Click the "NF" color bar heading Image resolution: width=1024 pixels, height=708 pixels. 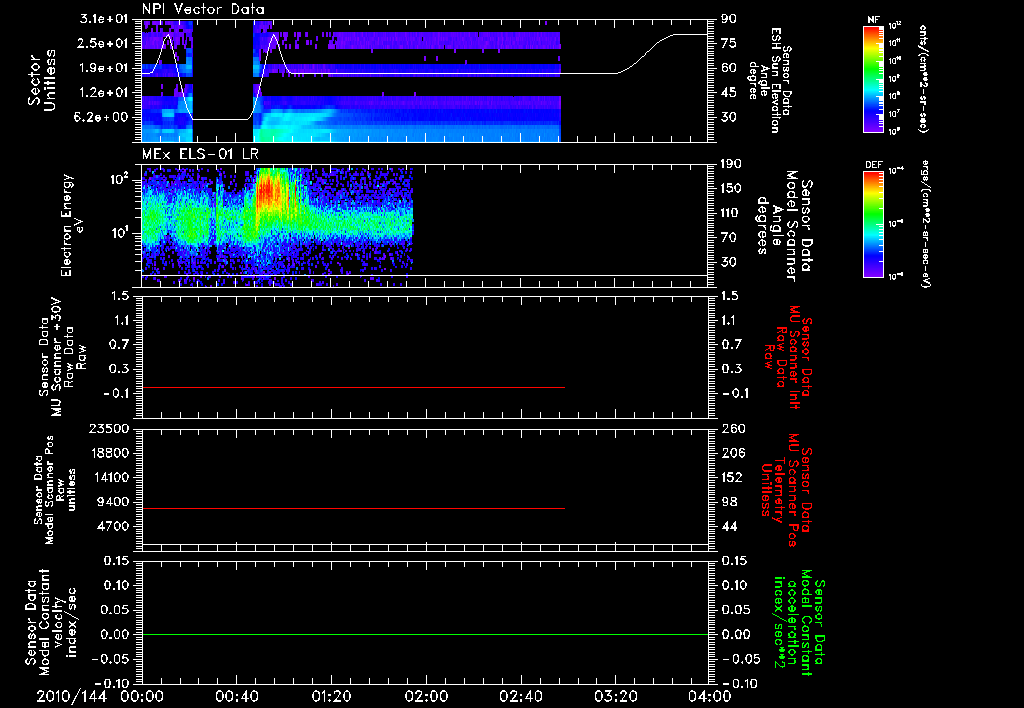[x=872, y=20]
